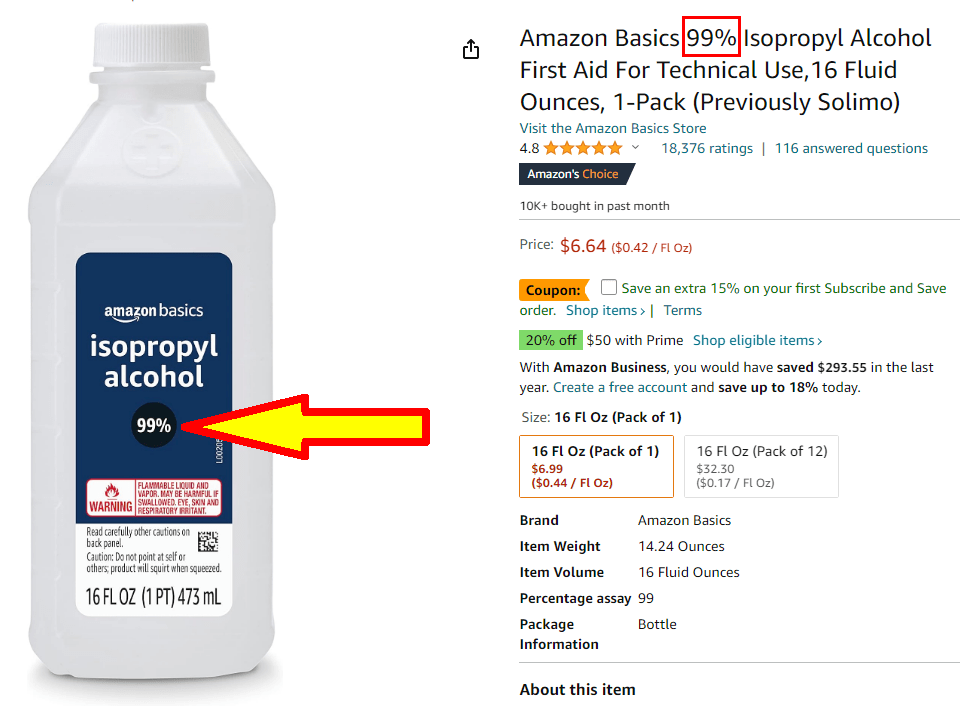Click the isopropyl alcohol bottle product image
Image resolution: width=977 pixels, height=706 pixels.
(x=152, y=352)
